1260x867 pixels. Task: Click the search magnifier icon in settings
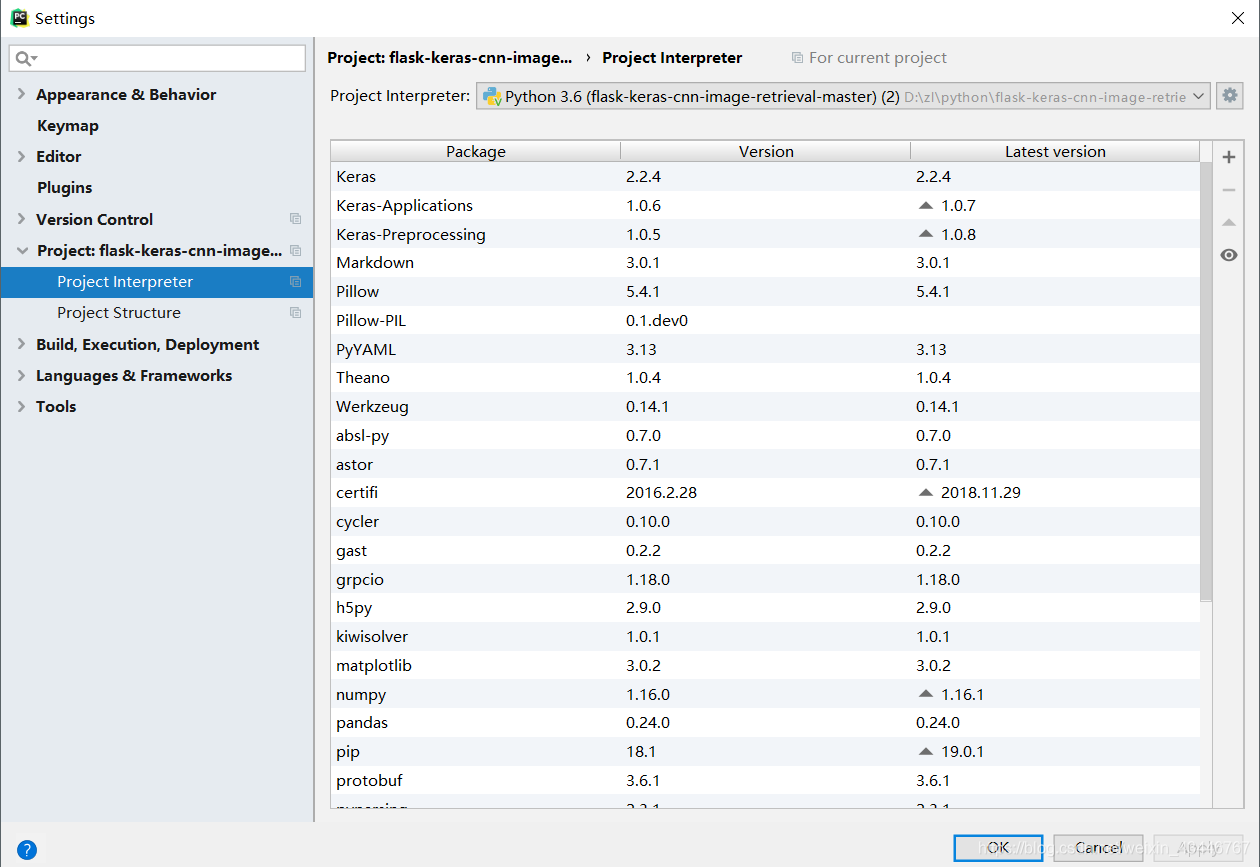point(26,59)
